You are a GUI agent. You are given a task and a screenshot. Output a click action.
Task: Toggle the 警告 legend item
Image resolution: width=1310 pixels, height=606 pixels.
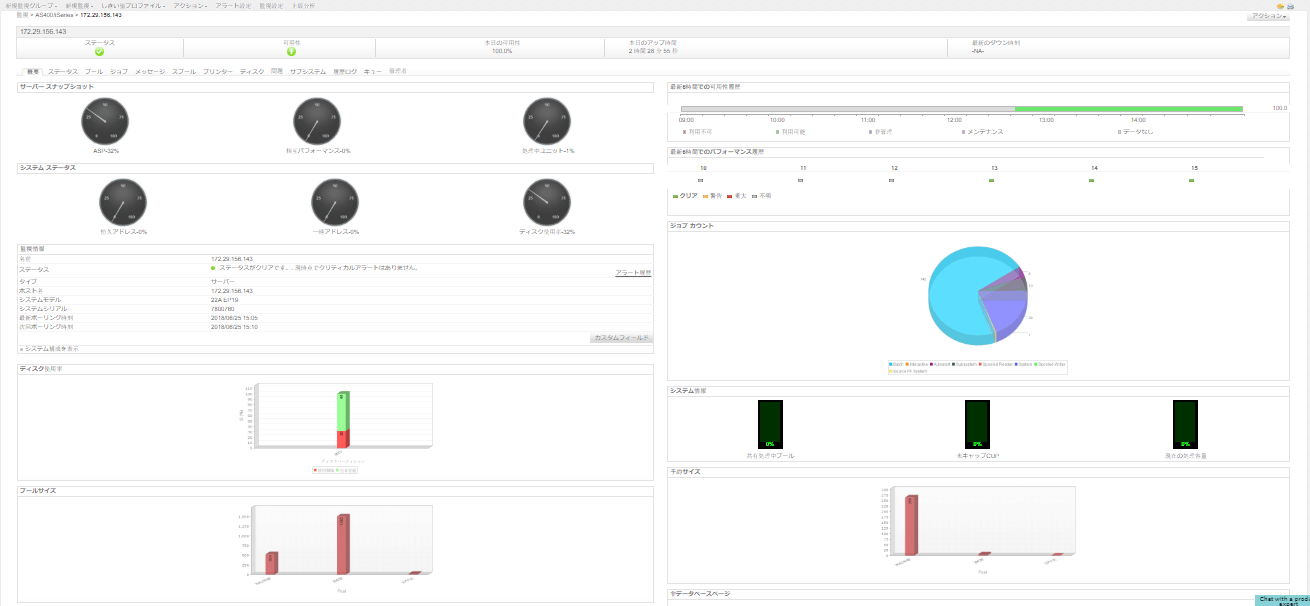712,196
